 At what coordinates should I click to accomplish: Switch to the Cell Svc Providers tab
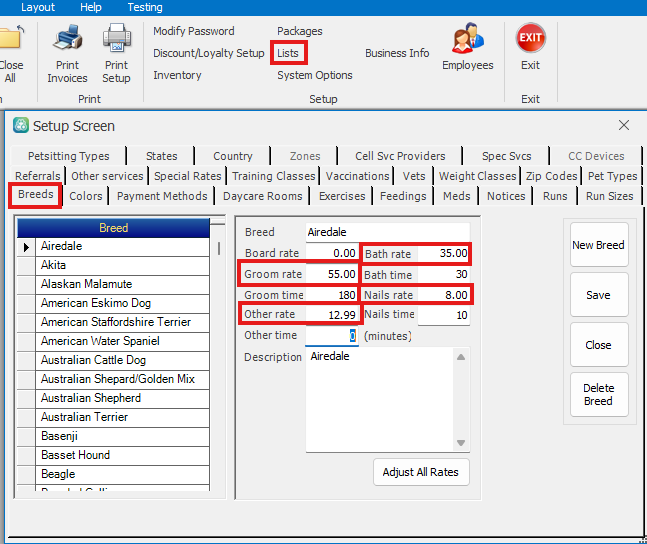[x=400, y=156]
